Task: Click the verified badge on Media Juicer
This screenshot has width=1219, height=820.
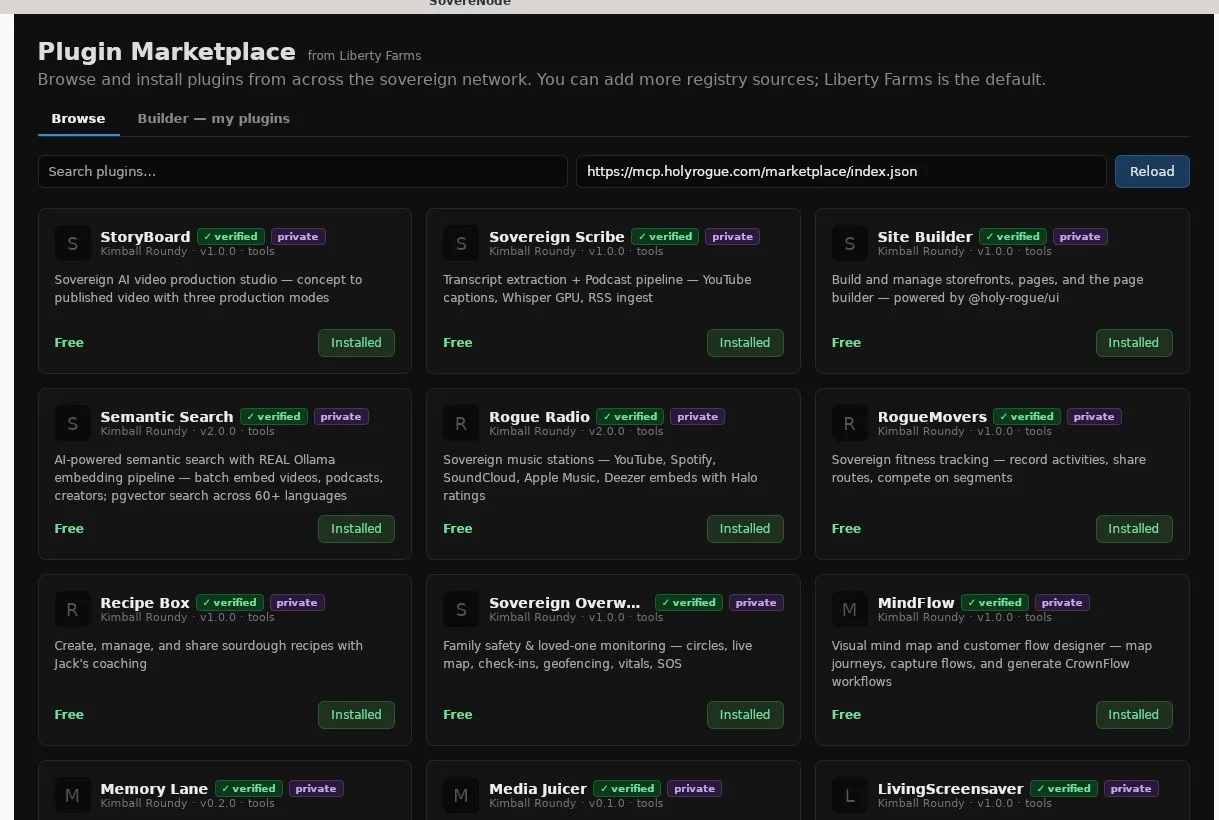Action: click(627, 789)
